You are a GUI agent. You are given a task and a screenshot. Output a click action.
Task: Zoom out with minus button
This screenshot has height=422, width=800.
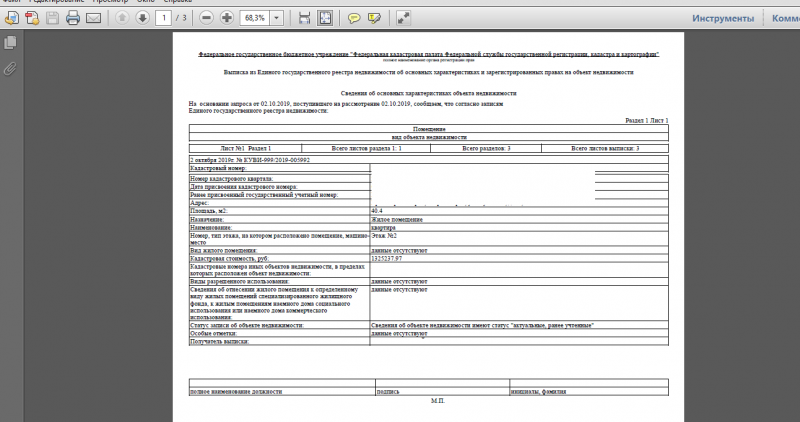click(x=205, y=18)
